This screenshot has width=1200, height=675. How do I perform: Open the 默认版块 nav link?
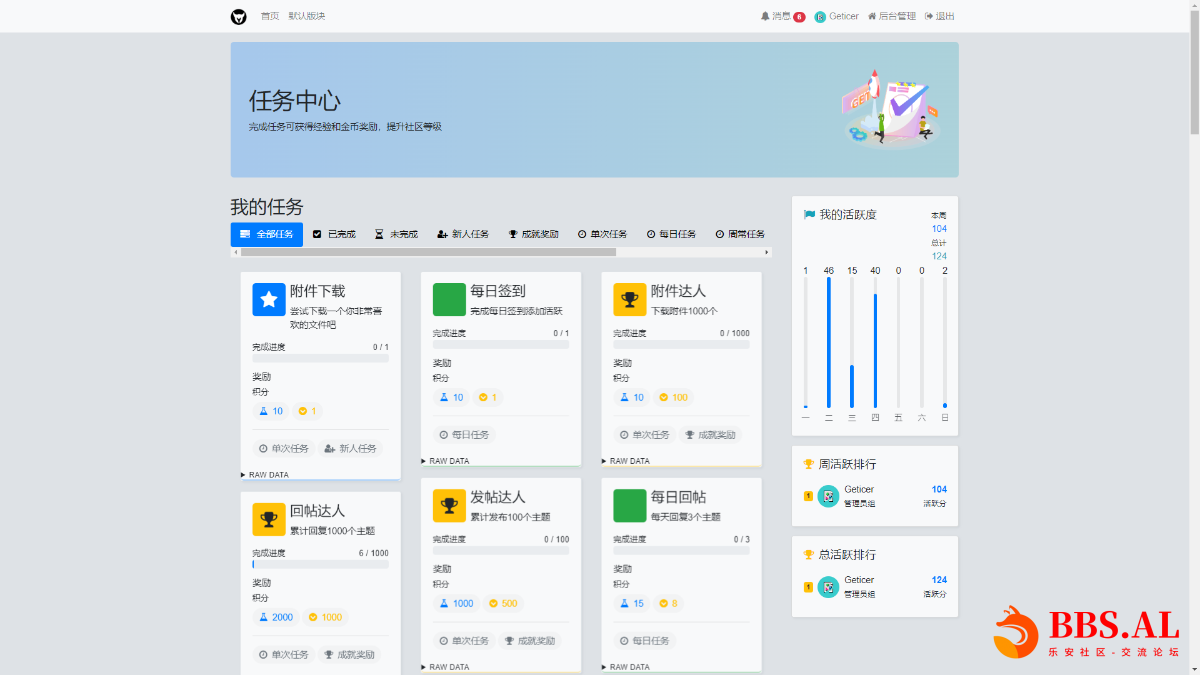point(307,16)
